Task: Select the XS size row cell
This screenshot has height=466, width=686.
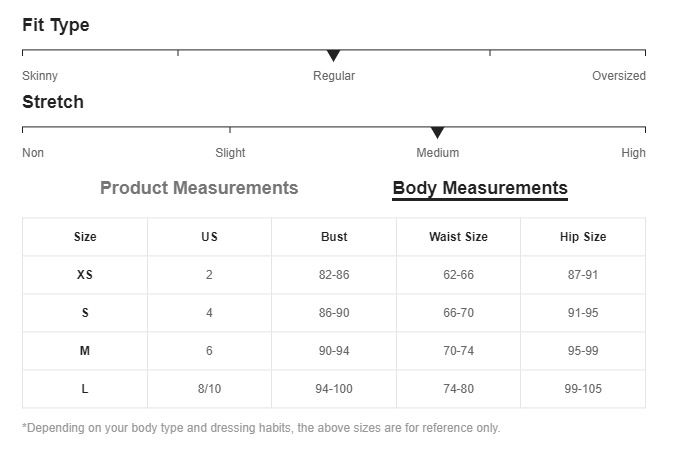Action: pyautogui.click(x=85, y=275)
